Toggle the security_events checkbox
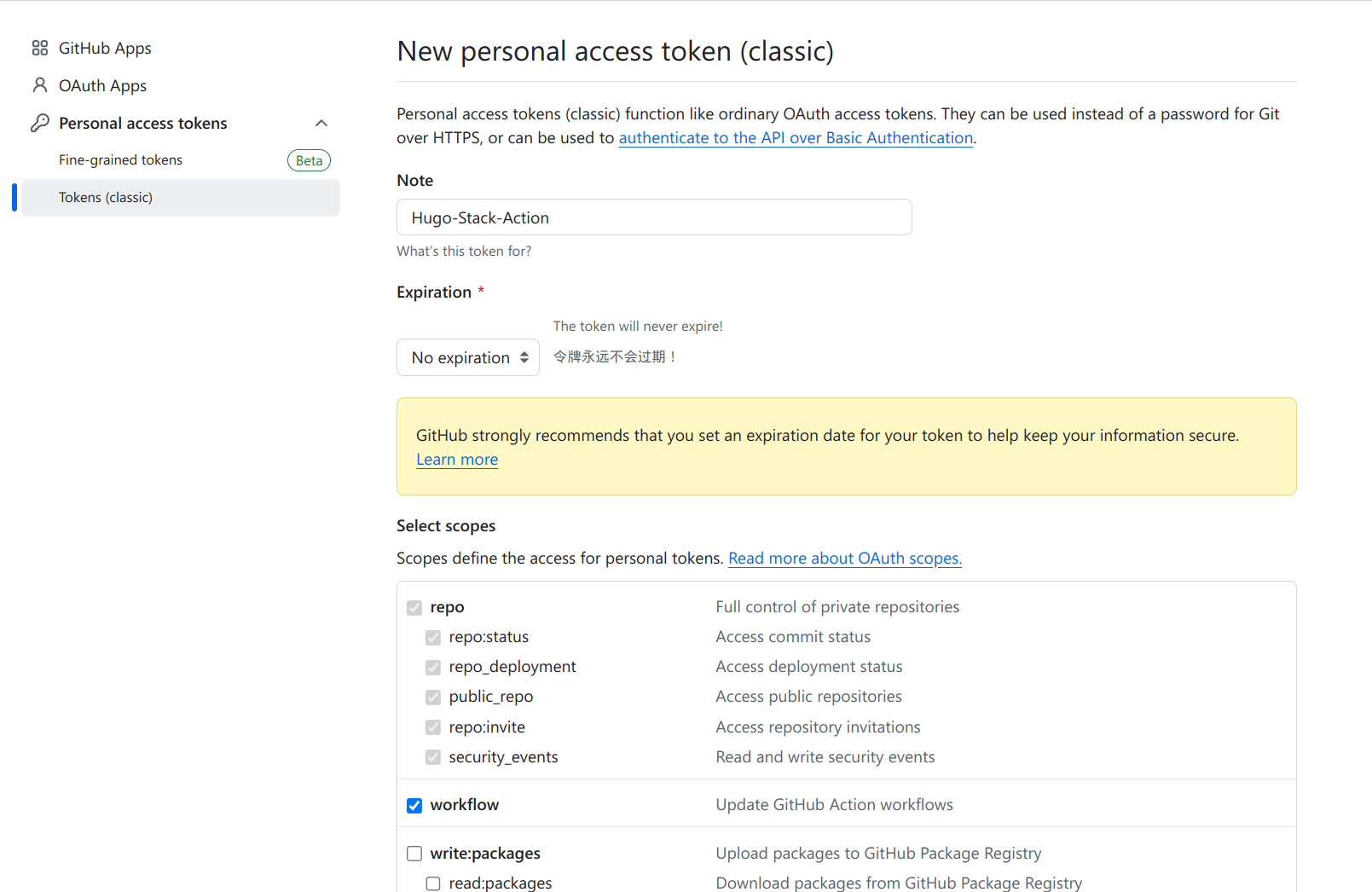Image resolution: width=1372 pixels, height=892 pixels. tap(433, 757)
